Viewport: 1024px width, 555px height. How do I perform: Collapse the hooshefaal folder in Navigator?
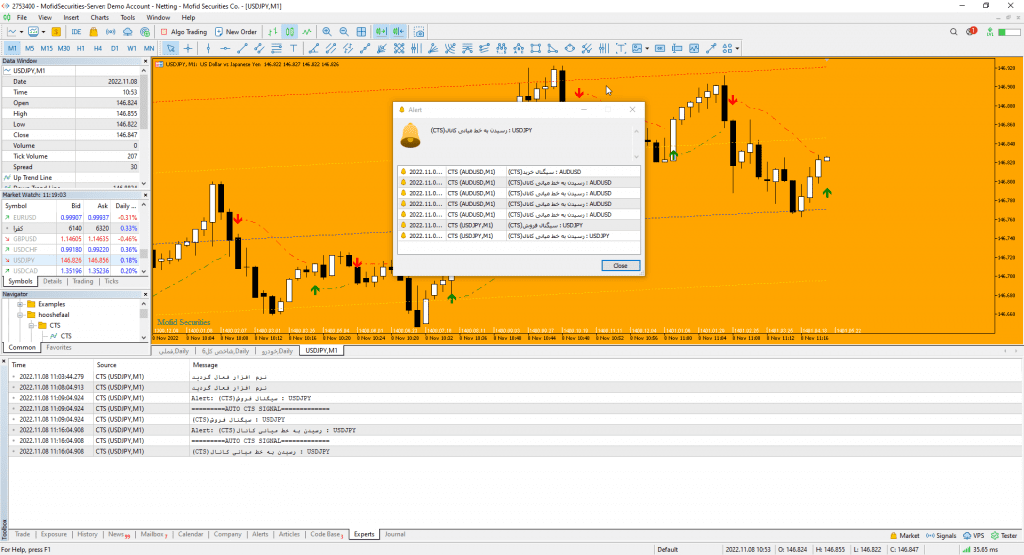pos(20,315)
